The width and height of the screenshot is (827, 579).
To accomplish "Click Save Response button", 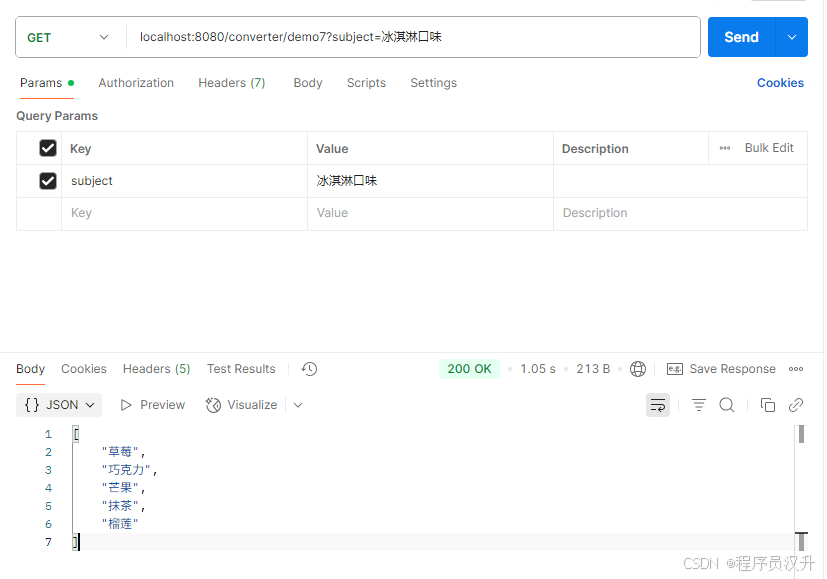I will (x=721, y=369).
